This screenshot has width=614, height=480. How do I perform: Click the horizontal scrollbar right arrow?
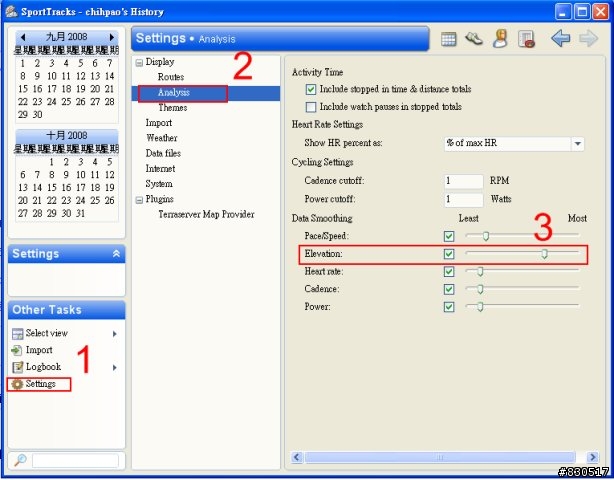(x=592, y=457)
